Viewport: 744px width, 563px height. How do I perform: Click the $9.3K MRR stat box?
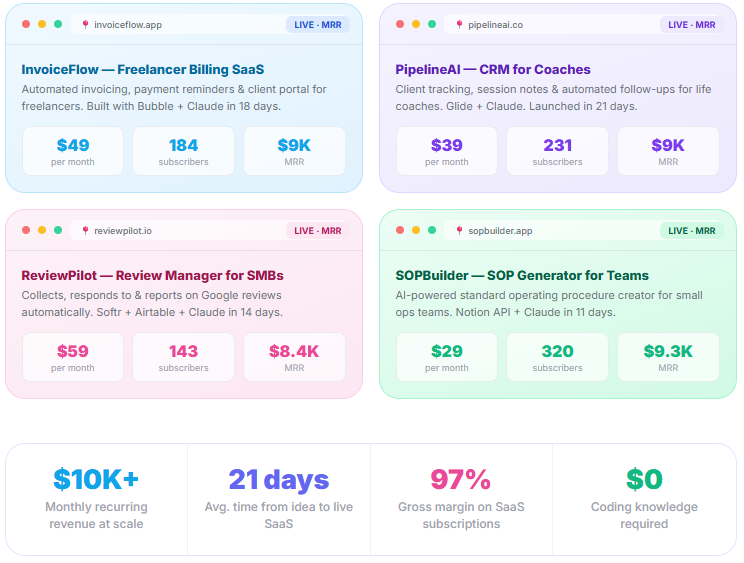pyautogui.click(x=668, y=357)
